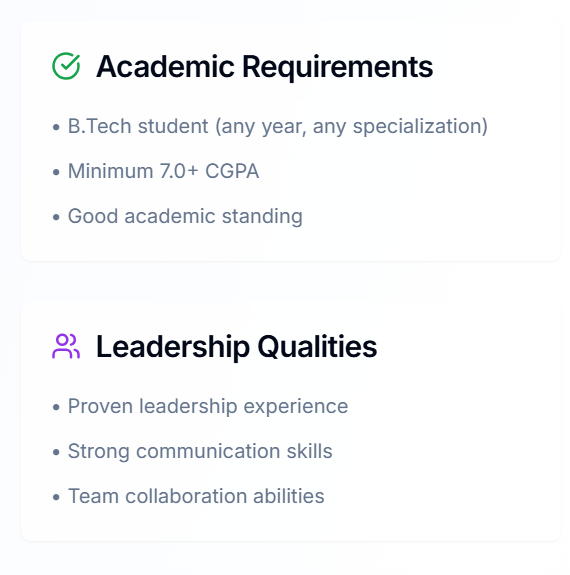Click the word CGPA
570x575 pixels.
pyautogui.click(x=232, y=171)
